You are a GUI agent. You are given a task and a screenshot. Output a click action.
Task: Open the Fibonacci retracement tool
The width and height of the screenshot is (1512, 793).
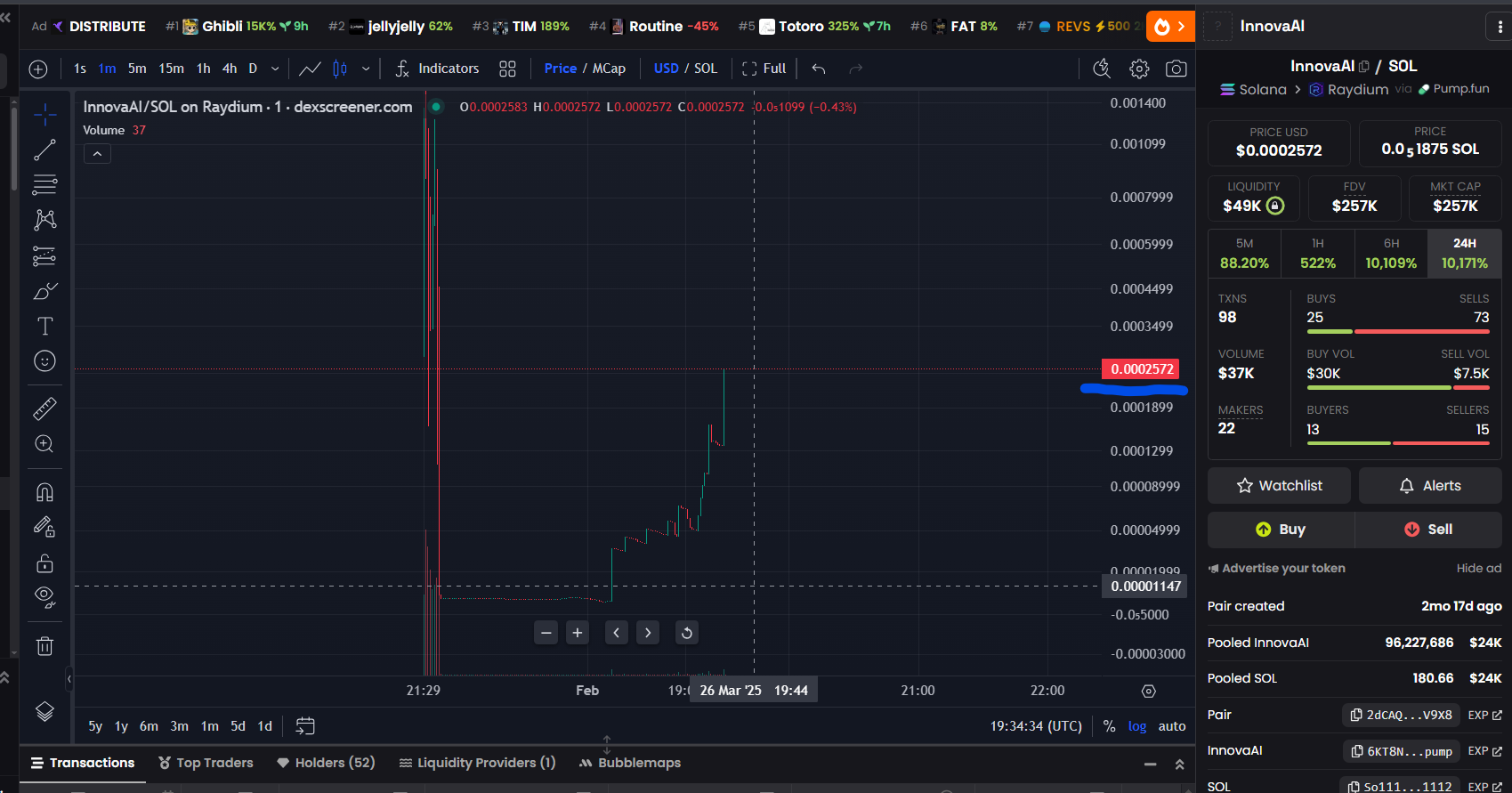tap(44, 185)
